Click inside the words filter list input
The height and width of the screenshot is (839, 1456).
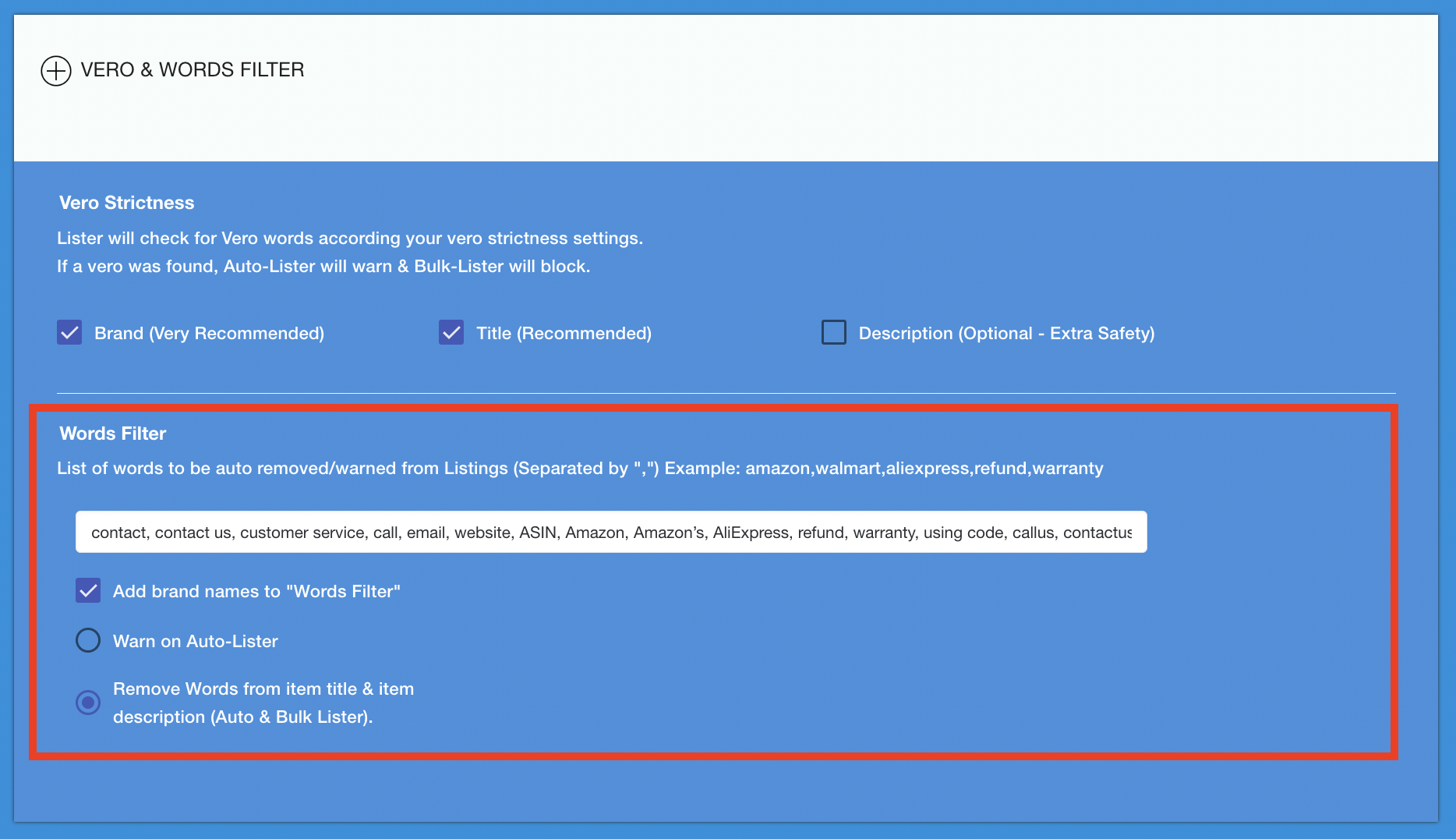tap(611, 532)
